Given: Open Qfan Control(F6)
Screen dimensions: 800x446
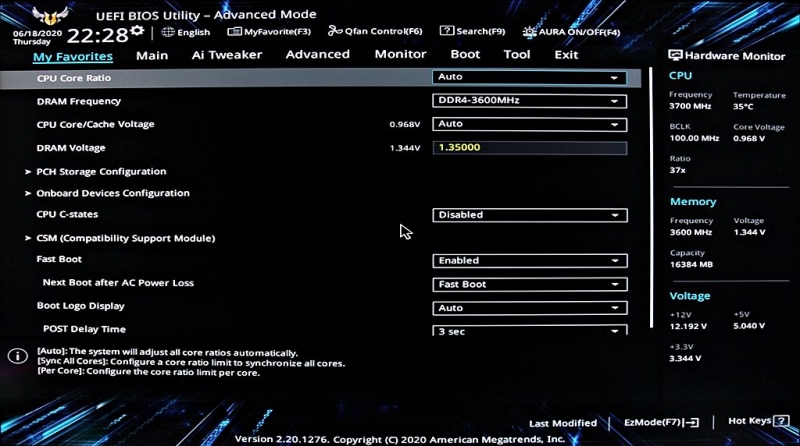Looking at the screenshot, I should pos(375,31).
